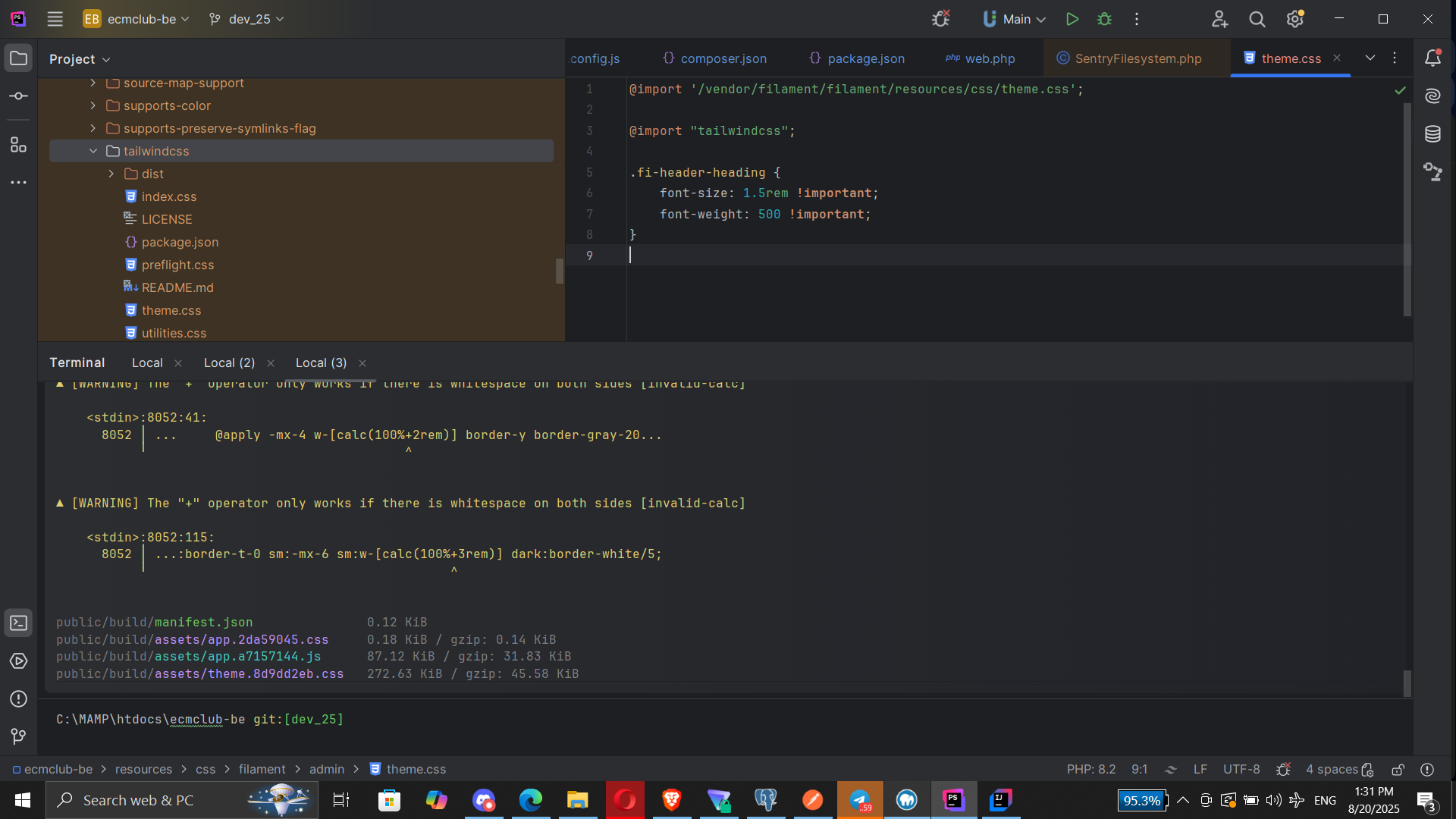The image size is (1456, 819).
Task: Click the Code With Me icon
Action: [1219, 19]
